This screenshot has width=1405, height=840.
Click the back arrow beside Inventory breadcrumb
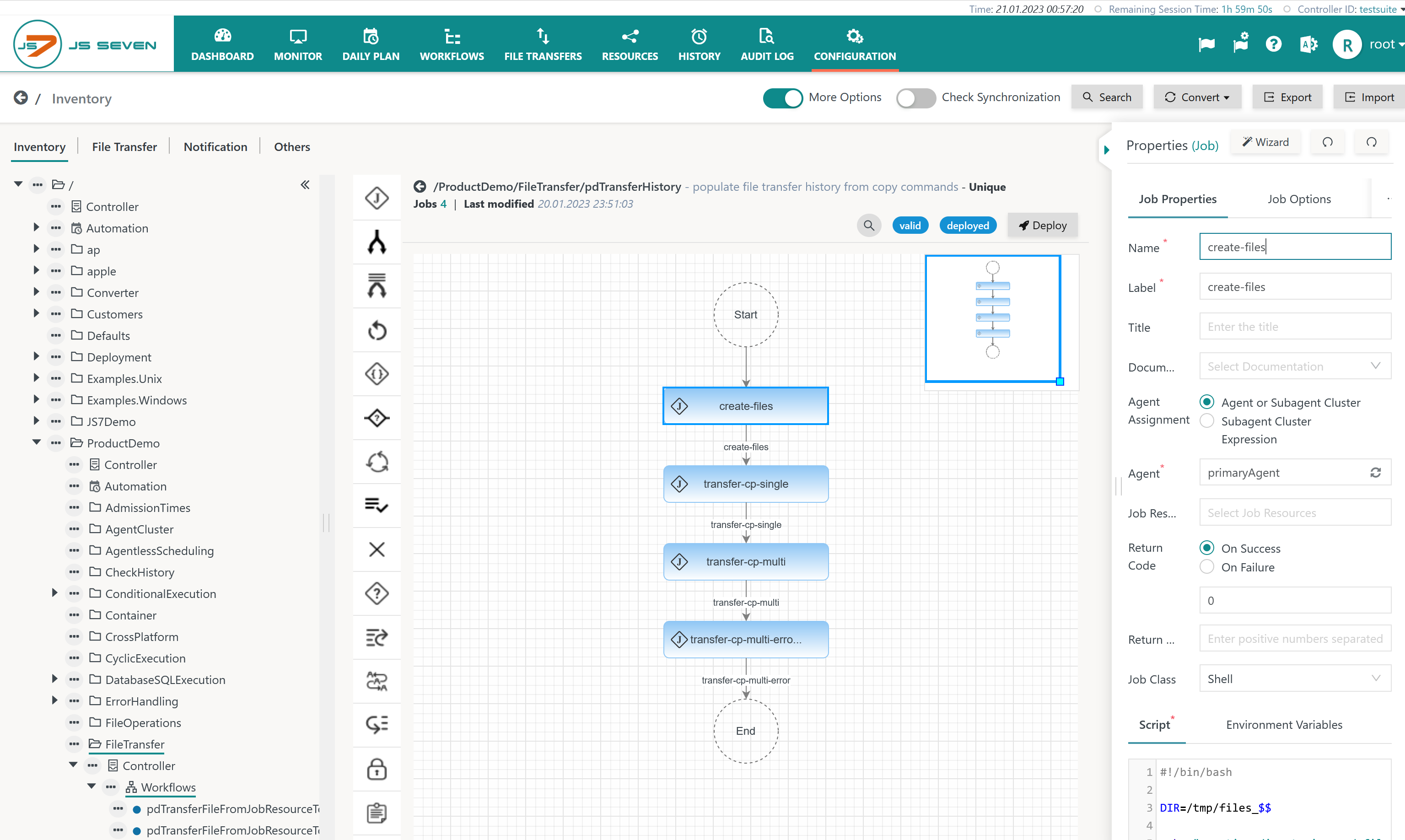(x=21, y=98)
